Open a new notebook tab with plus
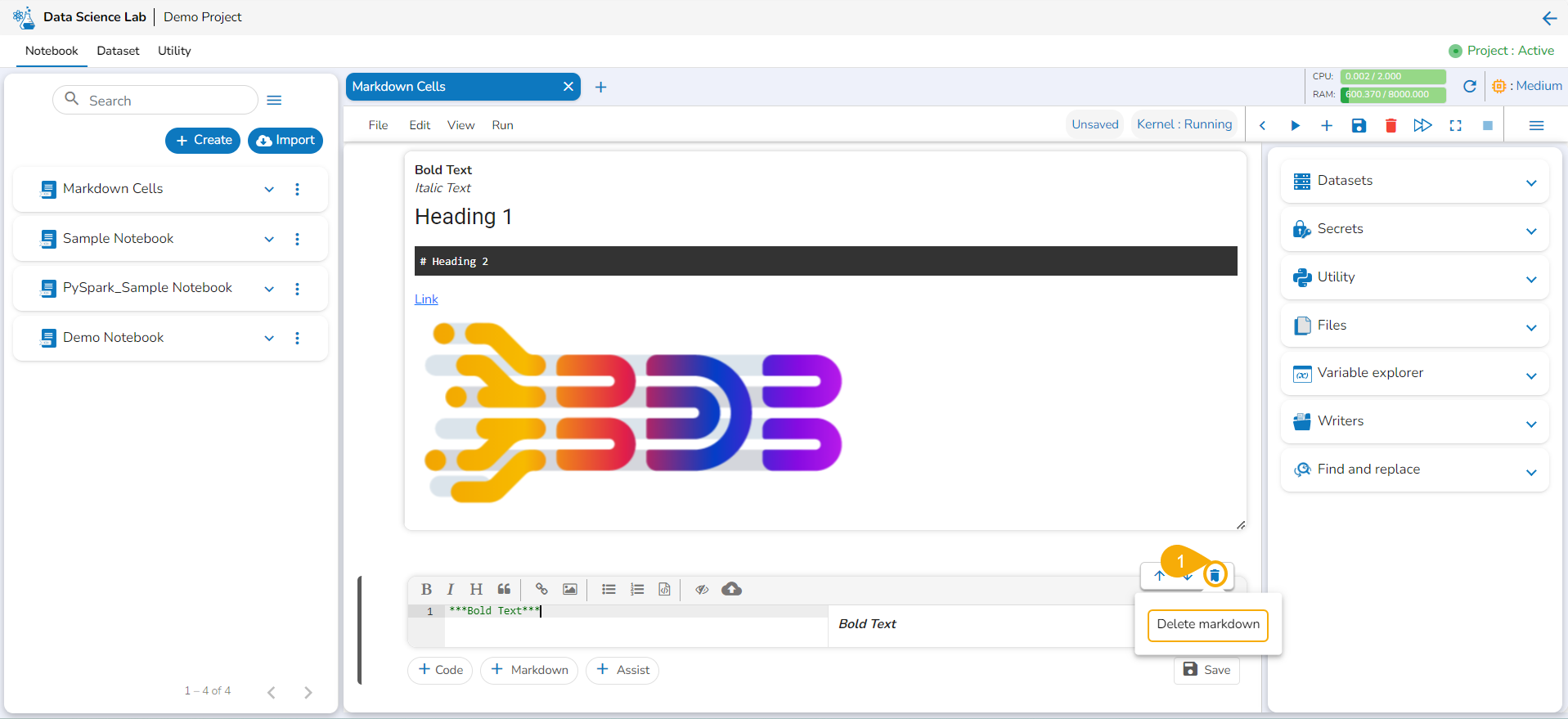 pyautogui.click(x=601, y=87)
